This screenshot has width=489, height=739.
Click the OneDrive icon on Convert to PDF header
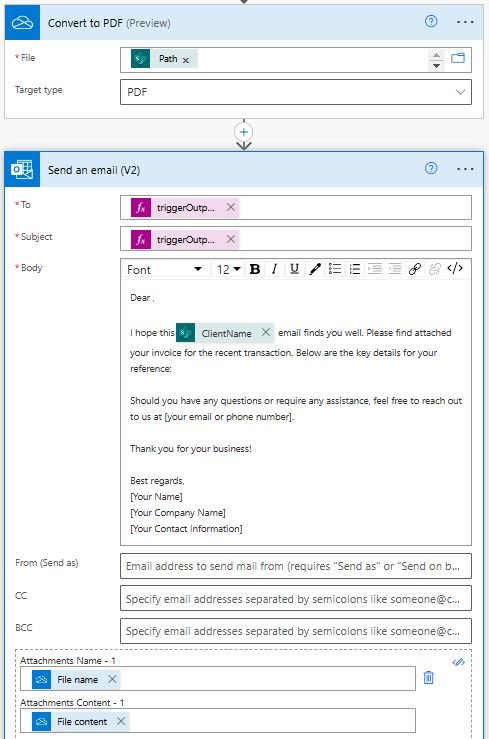coord(22,22)
